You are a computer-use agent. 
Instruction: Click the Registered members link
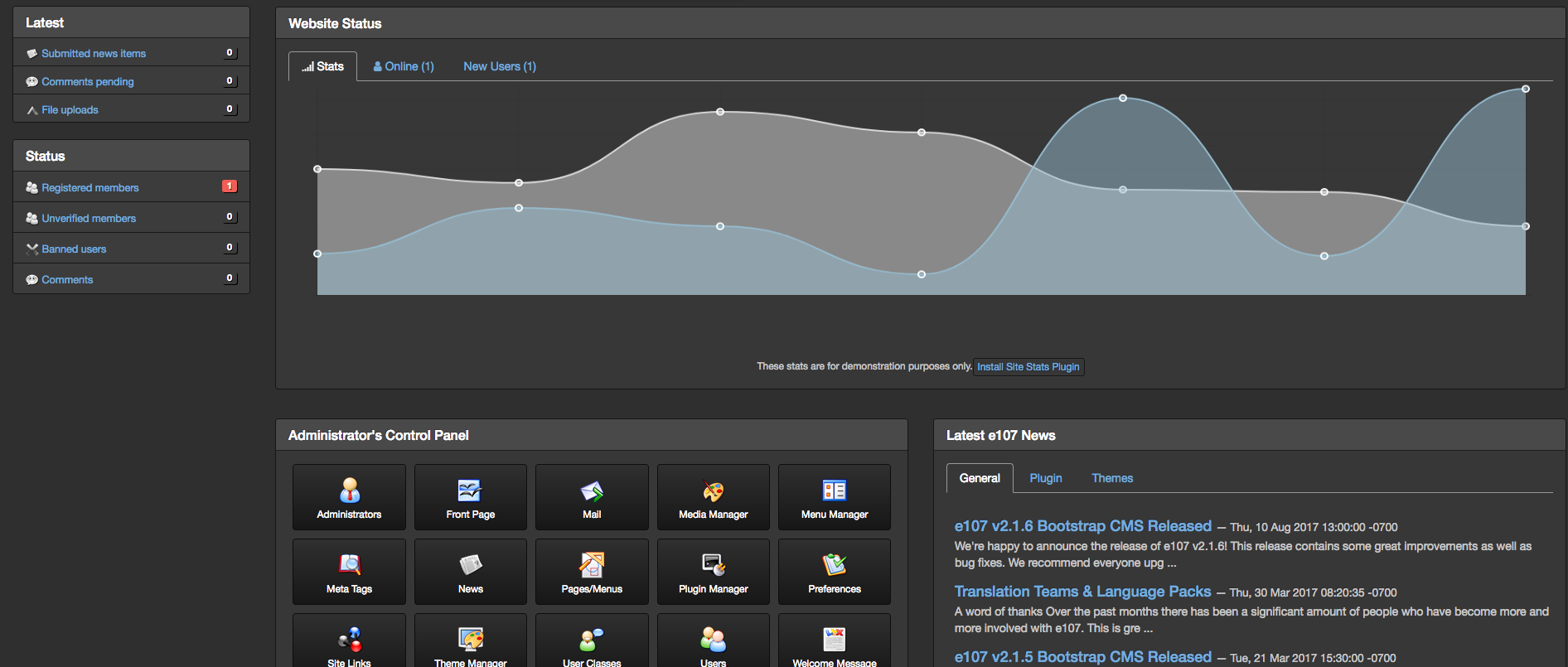(90, 188)
